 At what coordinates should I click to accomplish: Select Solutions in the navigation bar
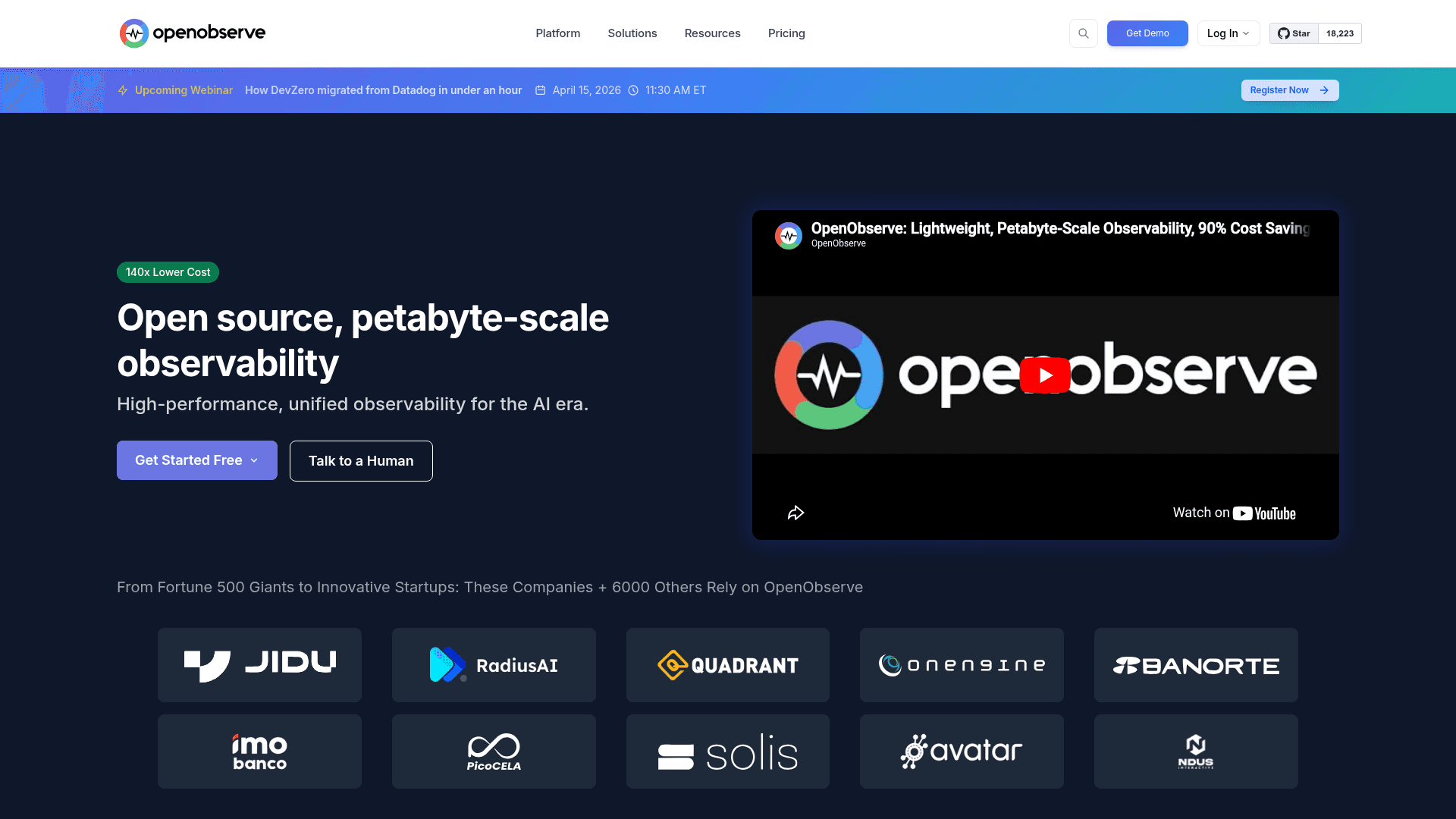(632, 33)
